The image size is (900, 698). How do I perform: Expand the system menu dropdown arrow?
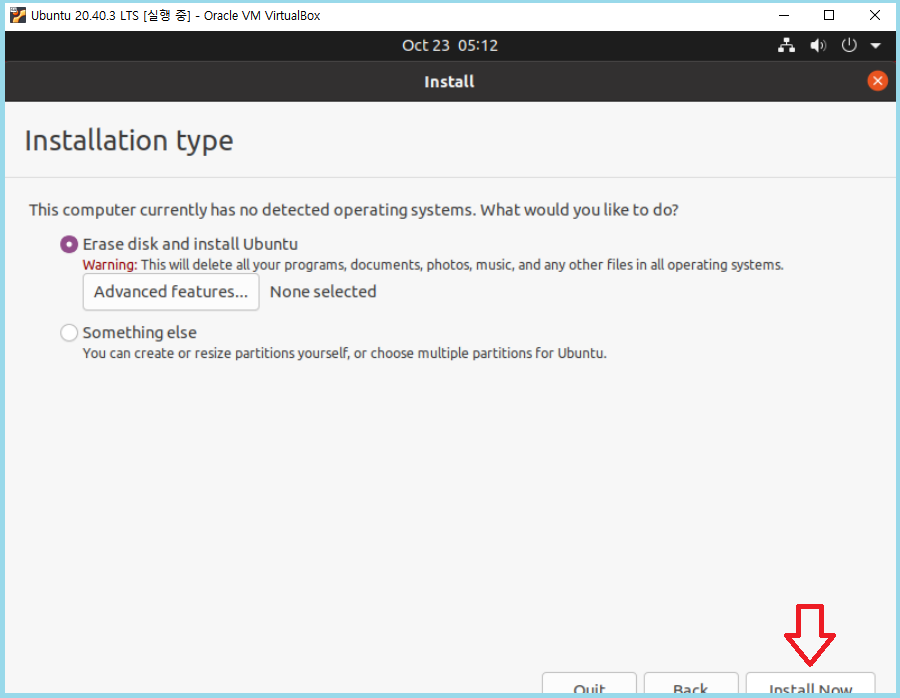875,46
